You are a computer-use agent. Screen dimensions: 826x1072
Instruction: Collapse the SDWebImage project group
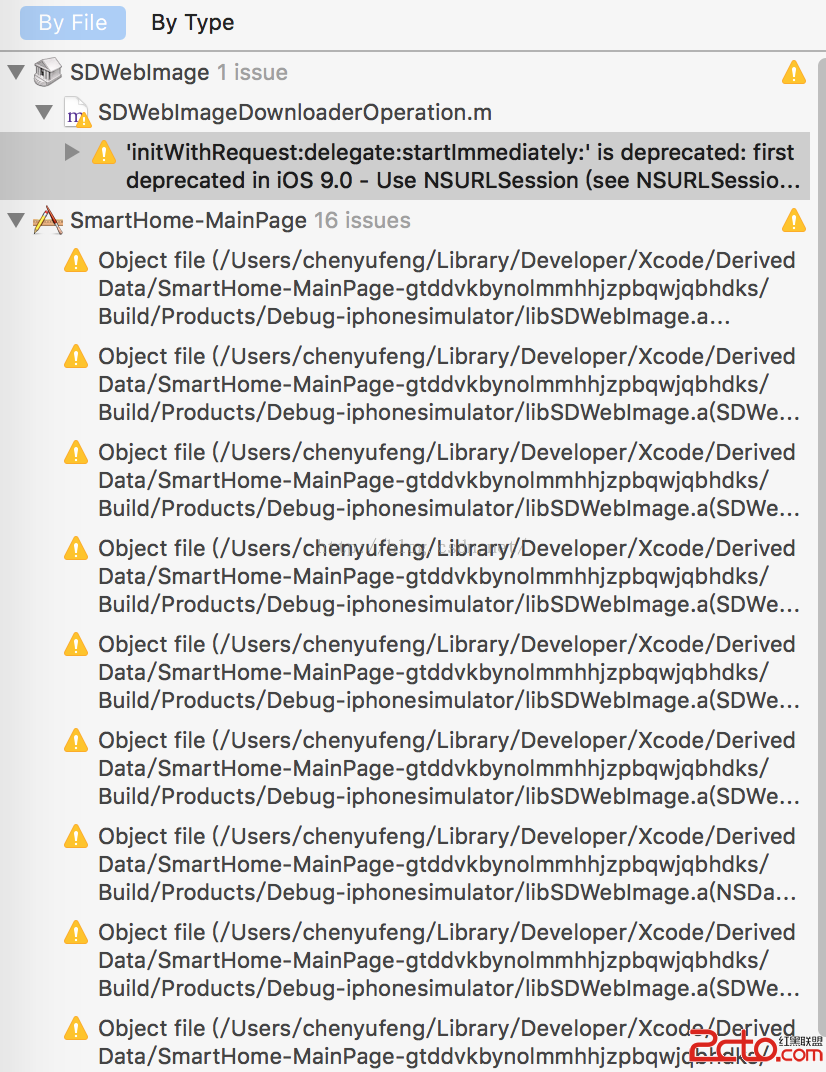tap(16, 71)
